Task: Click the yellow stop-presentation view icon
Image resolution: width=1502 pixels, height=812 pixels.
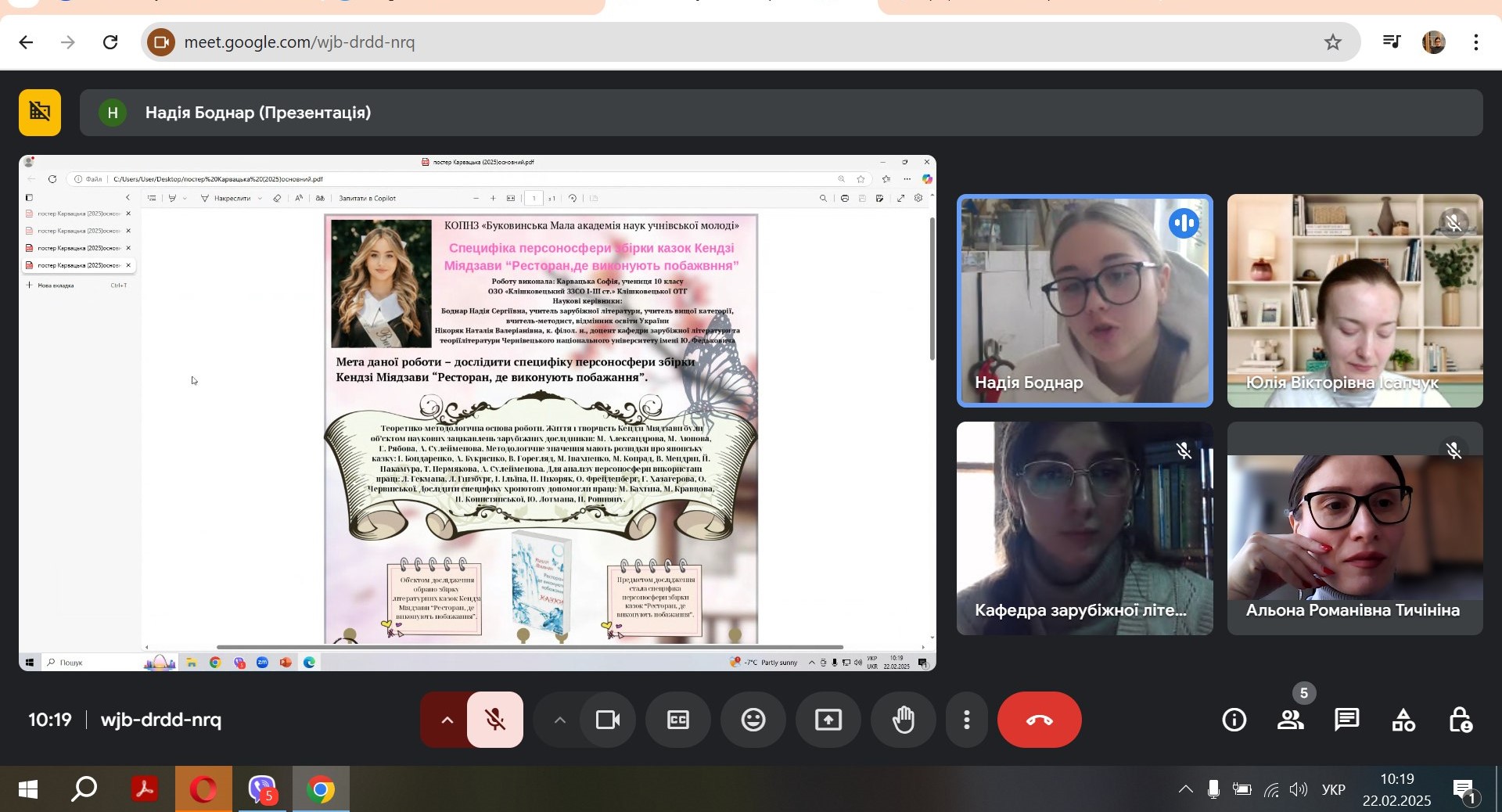Action: click(x=40, y=113)
